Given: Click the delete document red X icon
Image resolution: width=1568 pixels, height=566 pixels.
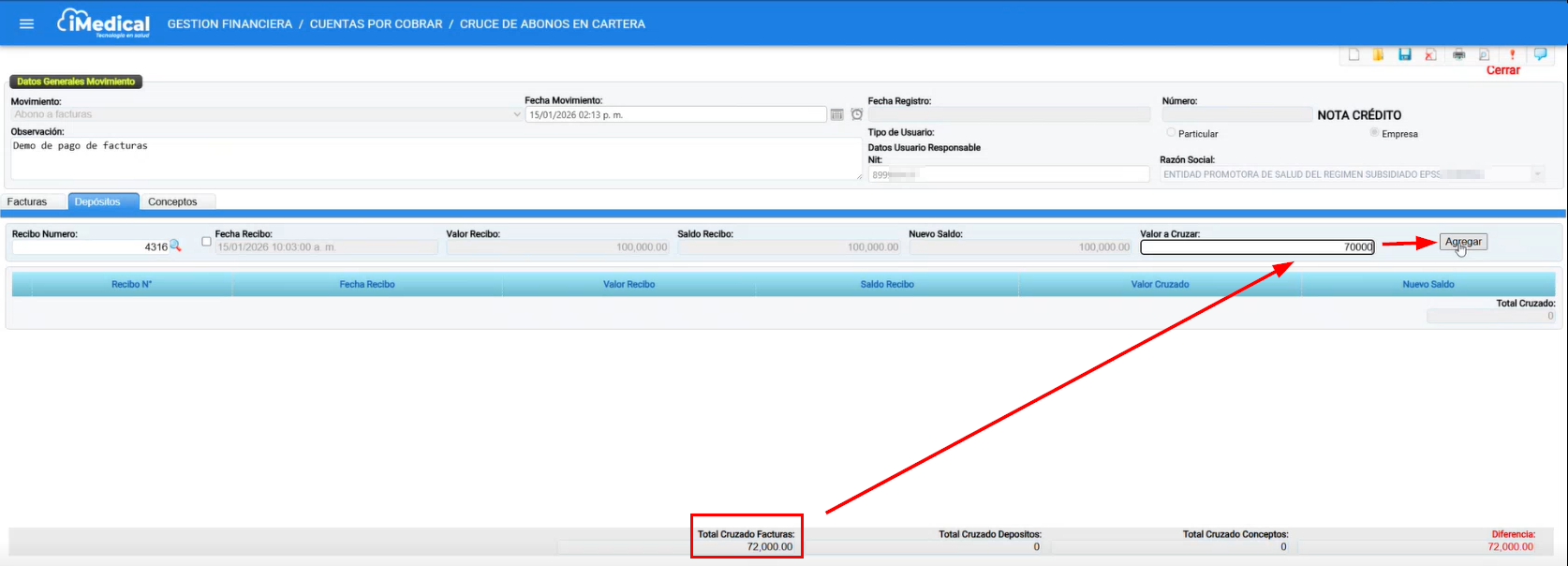Looking at the screenshot, I should point(1430,54).
